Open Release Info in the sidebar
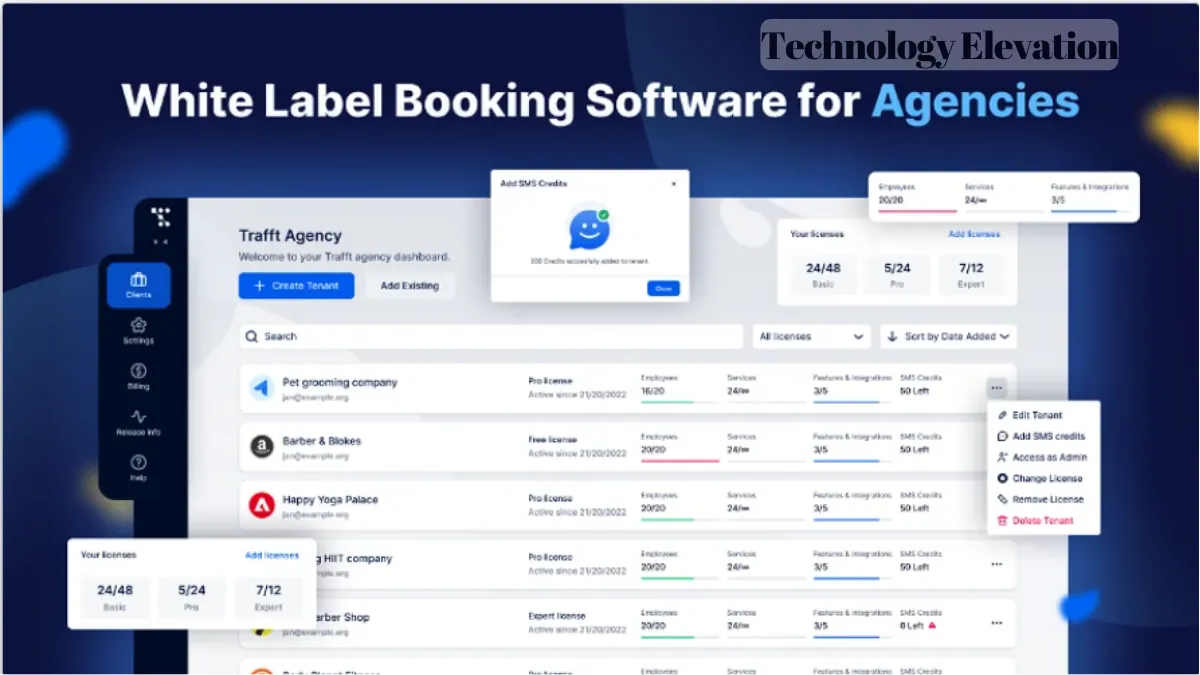 click(x=139, y=423)
